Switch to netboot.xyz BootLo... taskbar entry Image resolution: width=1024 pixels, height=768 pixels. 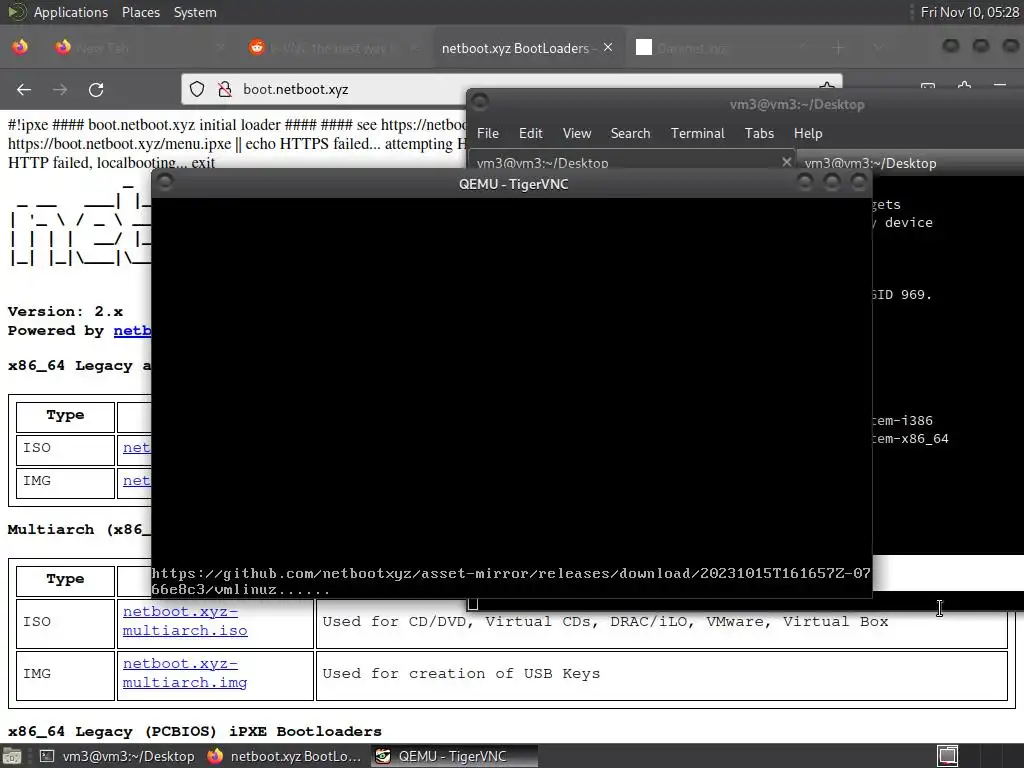[285, 756]
